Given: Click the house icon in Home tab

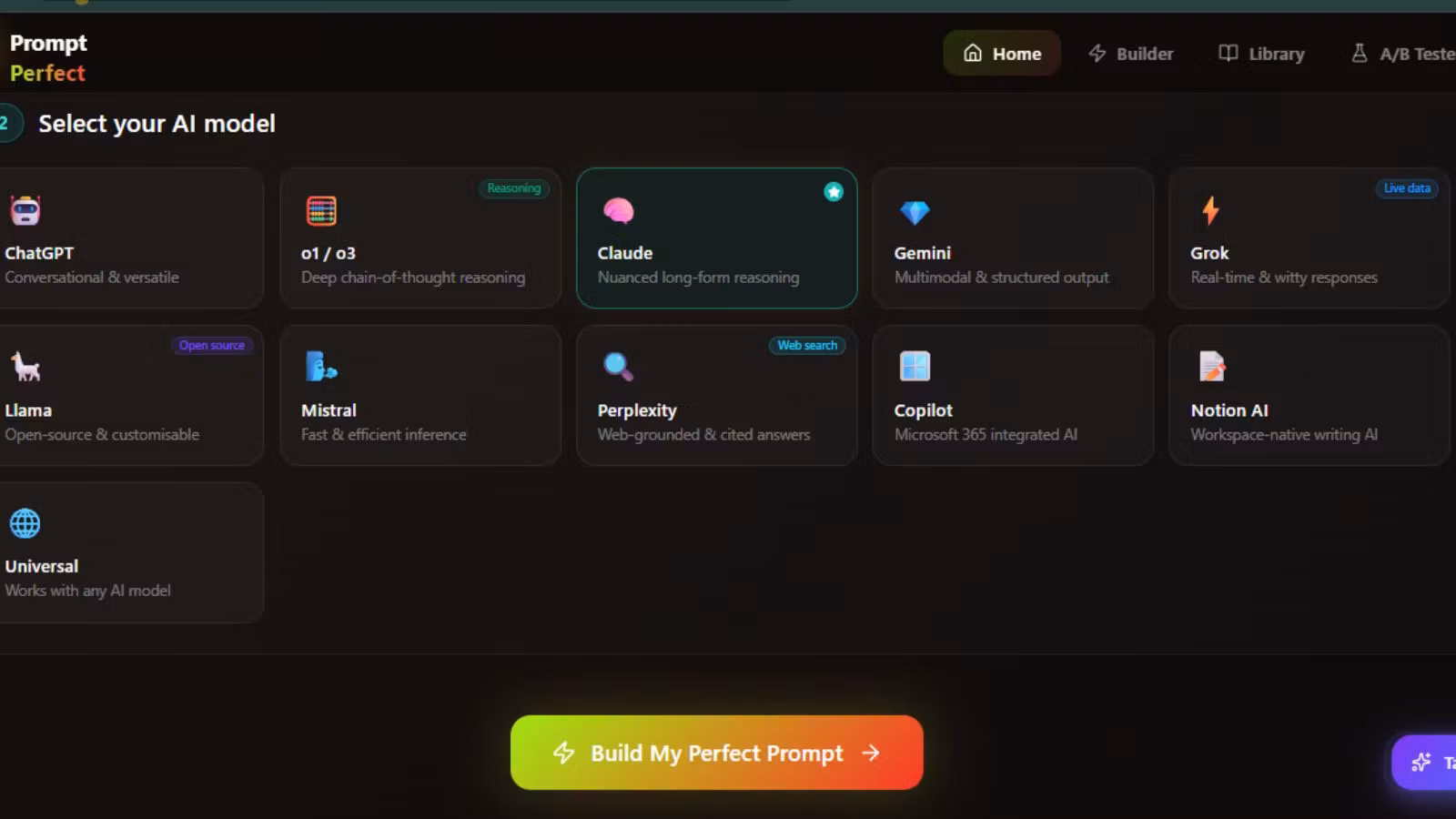Looking at the screenshot, I should (973, 53).
